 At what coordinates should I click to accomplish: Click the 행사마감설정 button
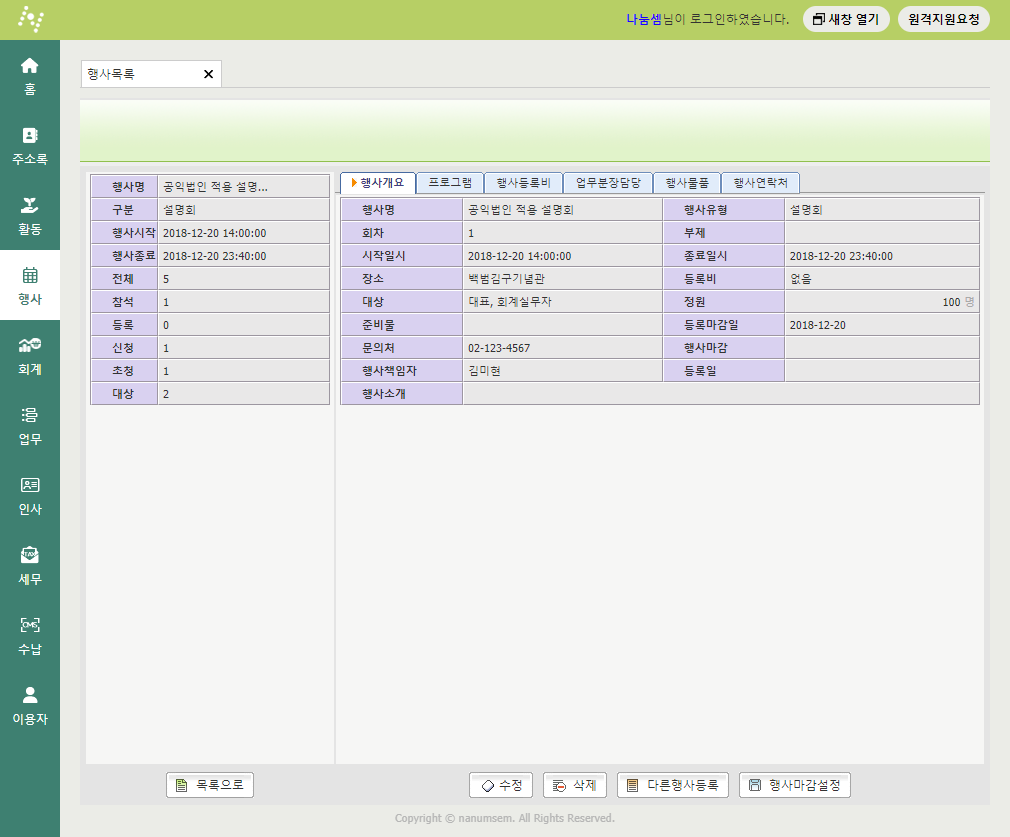pyautogui.click(x=795, y=785)
